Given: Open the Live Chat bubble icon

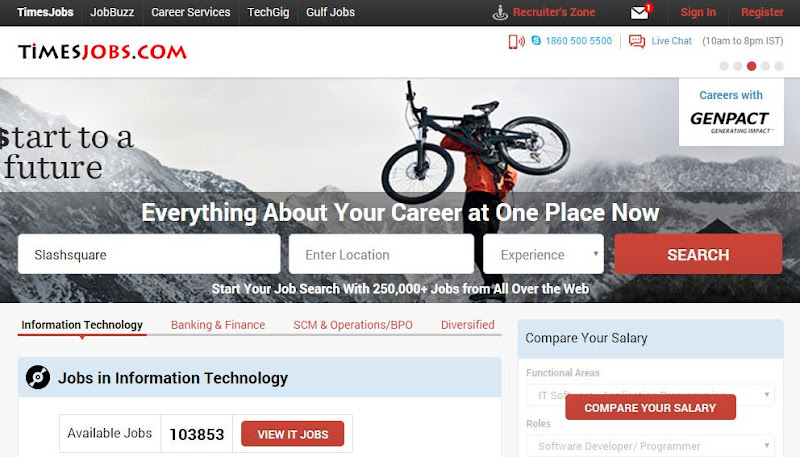Looking at the screenshot, I should 637,41.
